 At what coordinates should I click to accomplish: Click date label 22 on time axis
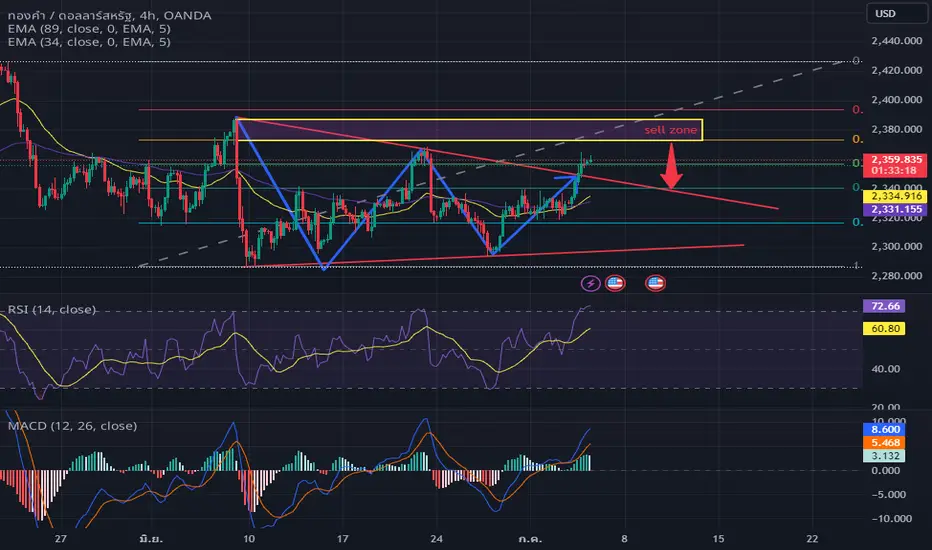(x=812, y=539)
